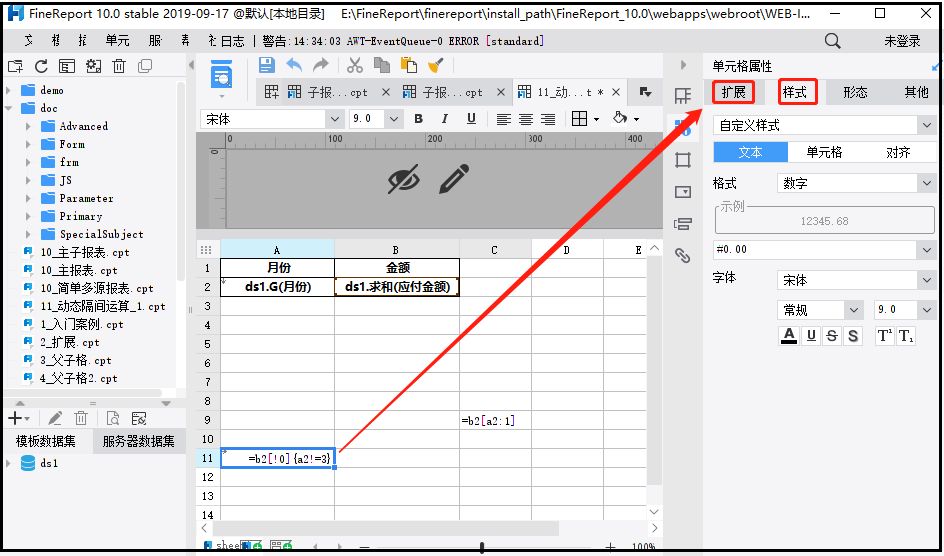Toggle bold in the format toolbar
The height and width of the screenshot is (556, 944).
(418, 119)
